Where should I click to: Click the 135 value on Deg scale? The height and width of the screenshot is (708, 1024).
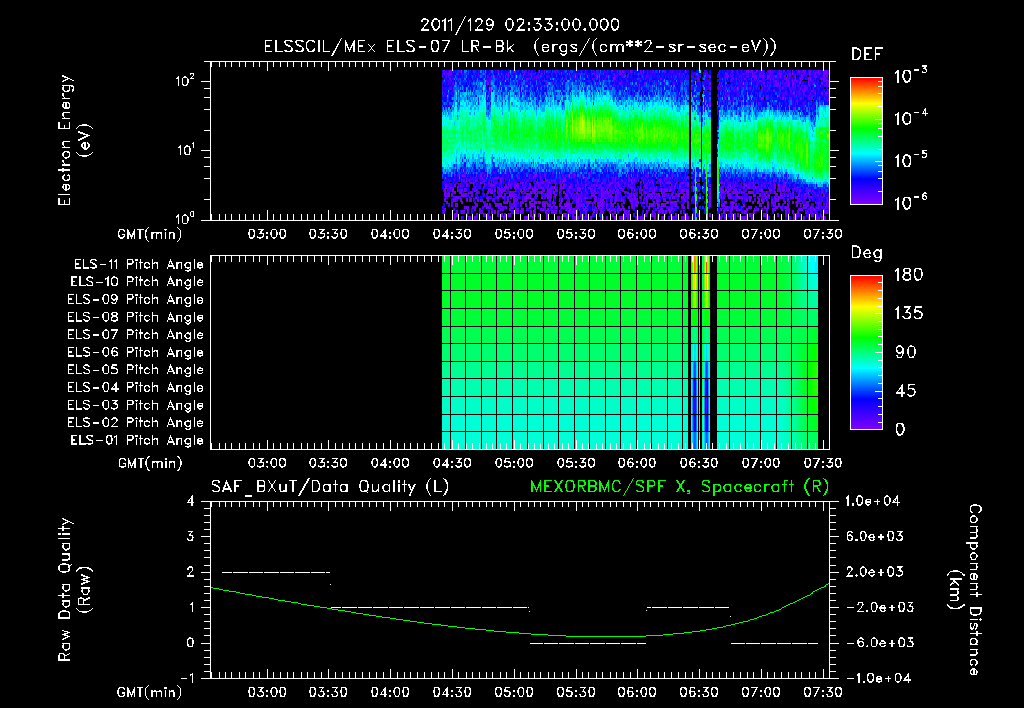pyautogui.click(x=908, y=314)
